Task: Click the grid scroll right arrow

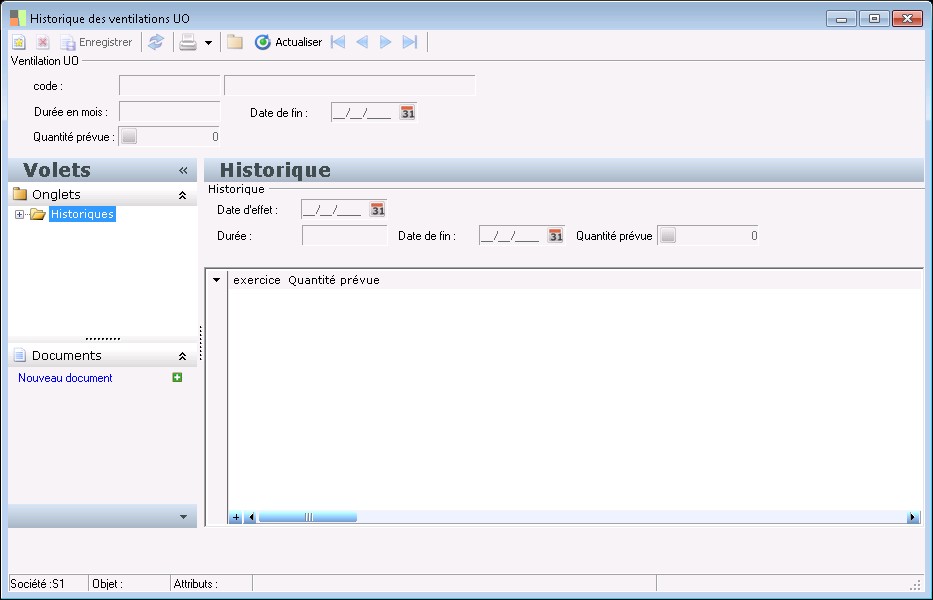Action: coord(913,517)
